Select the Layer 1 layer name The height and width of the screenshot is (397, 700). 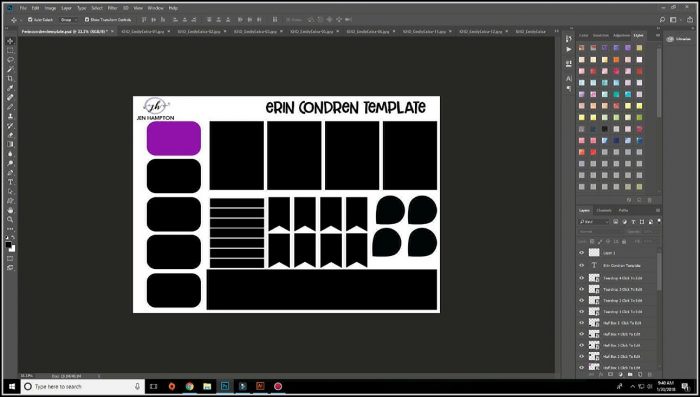(609, 253)
